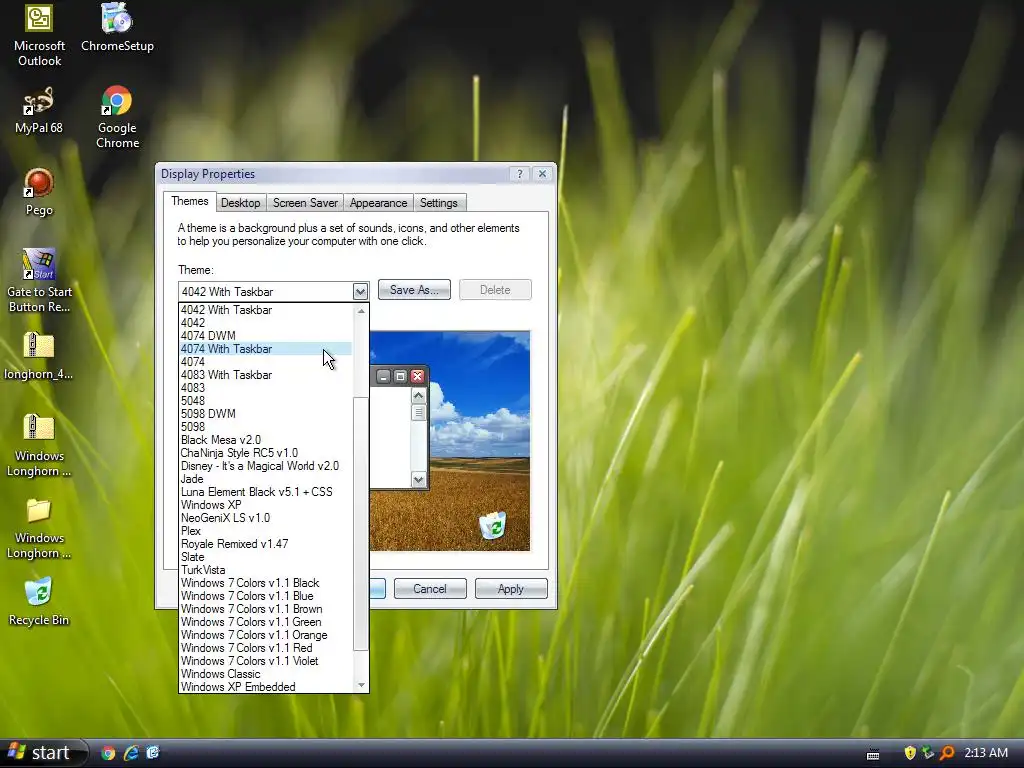1024x768 pixels.
Task: Click the Cancel button
Action: (x=430, y=589)
